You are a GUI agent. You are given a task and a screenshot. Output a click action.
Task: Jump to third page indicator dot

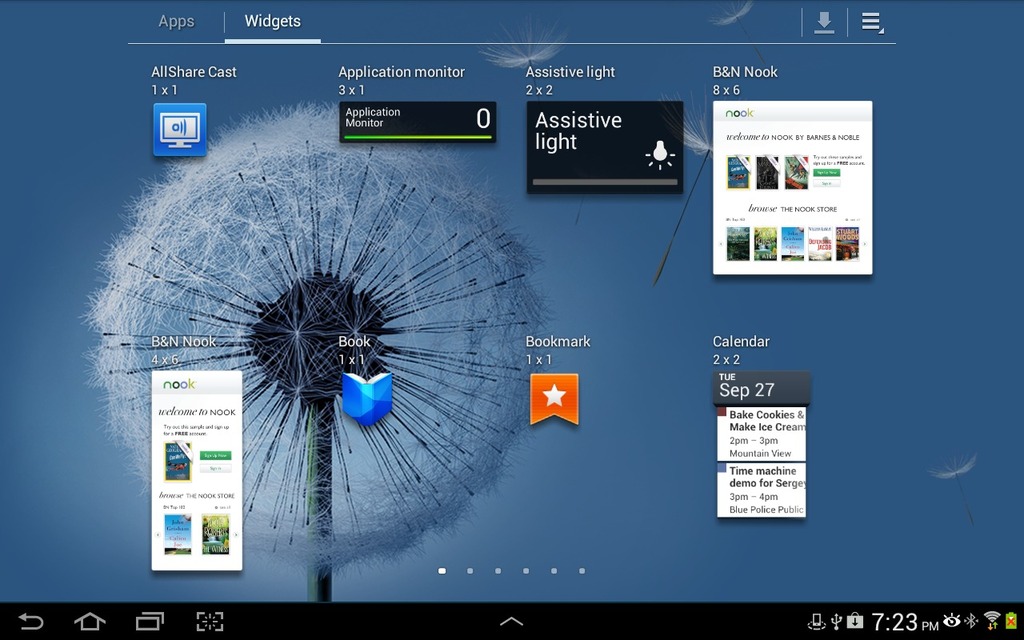pos(498,571)
